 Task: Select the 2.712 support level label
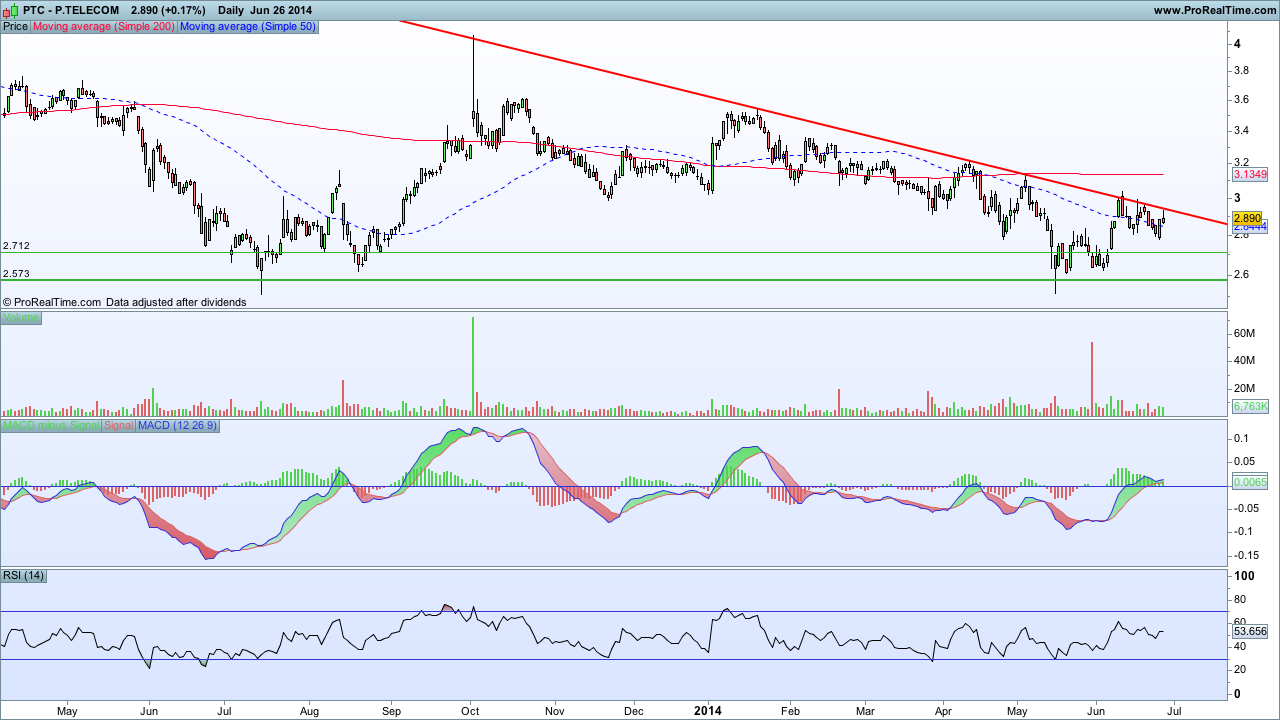pos(16,246)
